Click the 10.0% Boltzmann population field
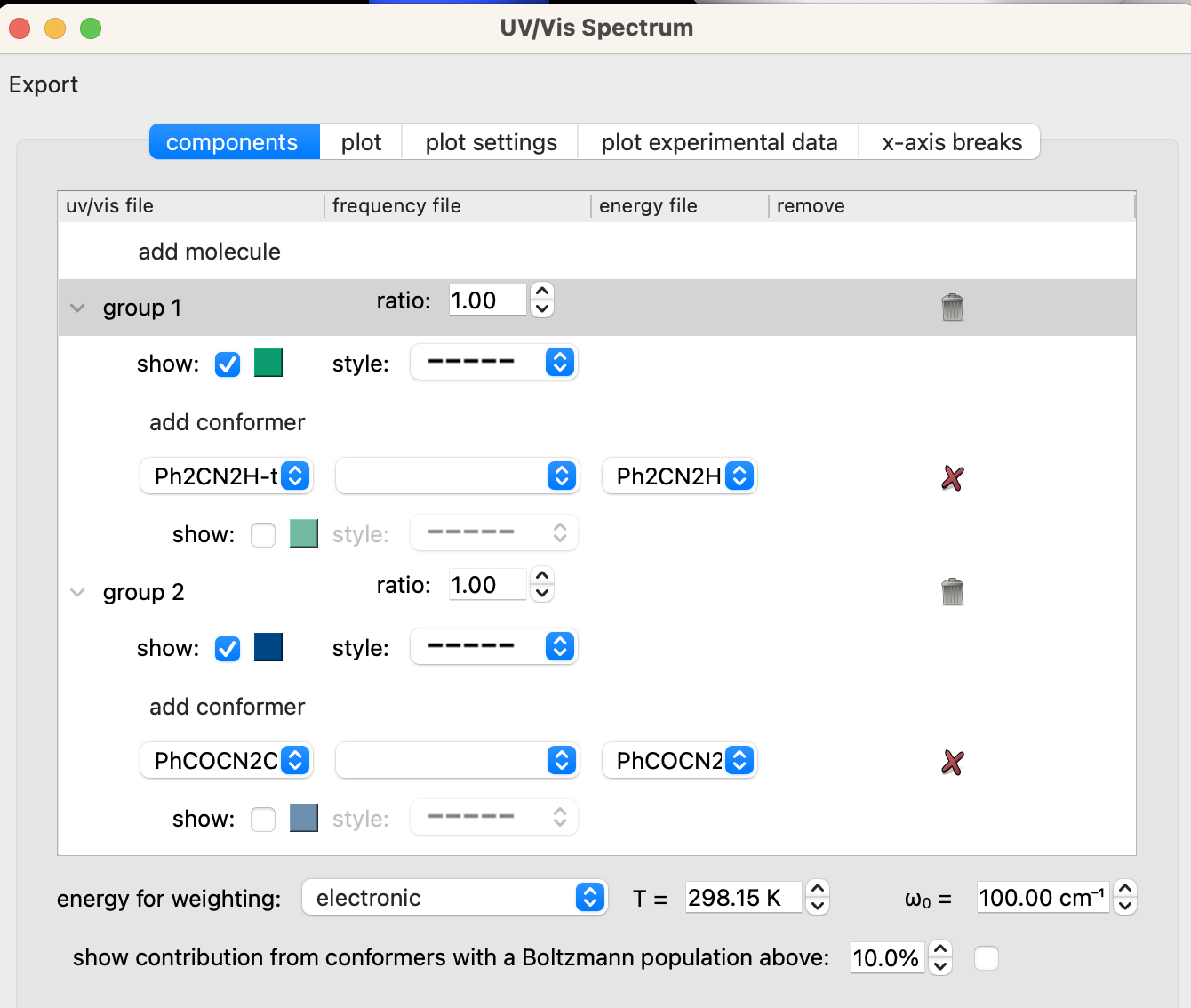Screen dimensions: 1191x1008 point(888,958)
